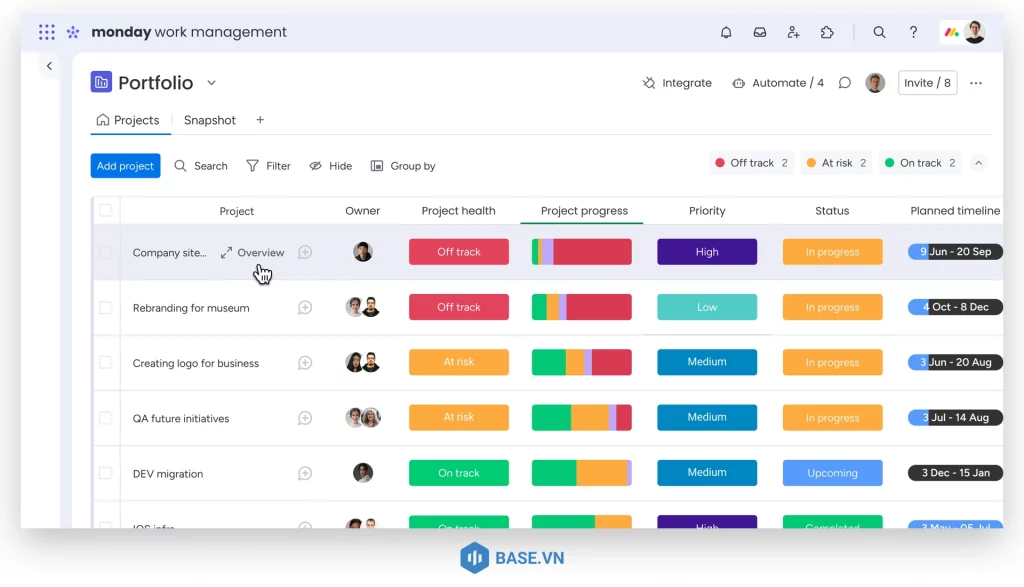
Task: Collapse the status summary with the chevron arrow
Action: point(978,161)
